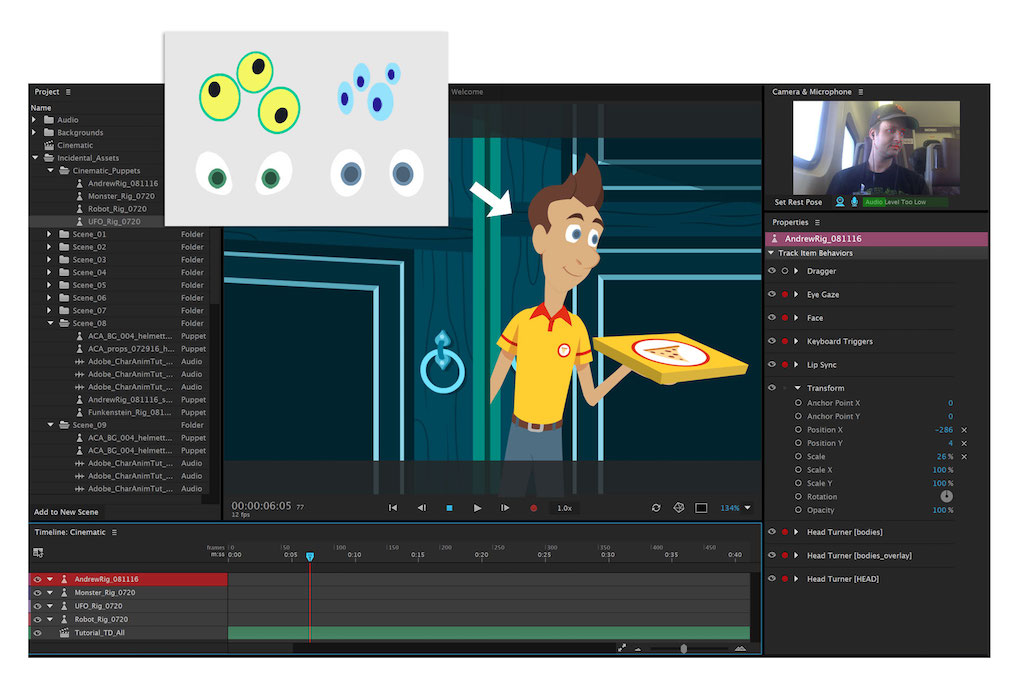This screenshot has width=1024, height=694.
Task: Hide the Eye Gaze behavior
Action: [x=772, y=295]
